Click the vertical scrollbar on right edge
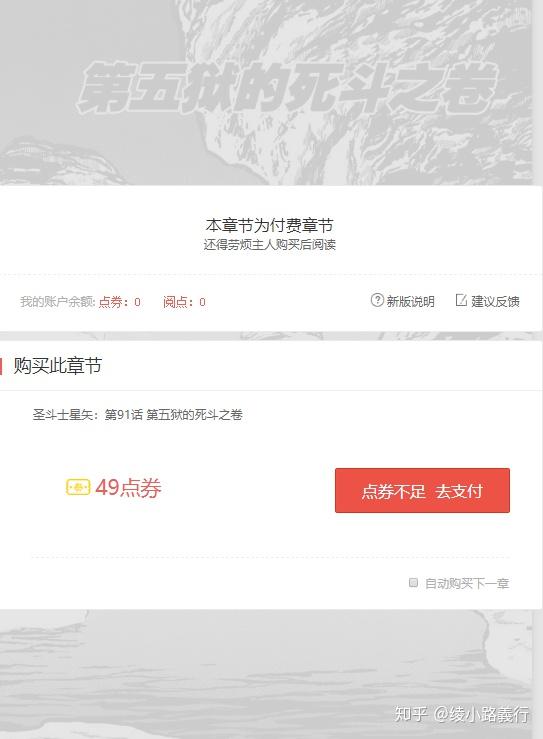The height and width of the screenshot is (739, 543). pos(538,370)
